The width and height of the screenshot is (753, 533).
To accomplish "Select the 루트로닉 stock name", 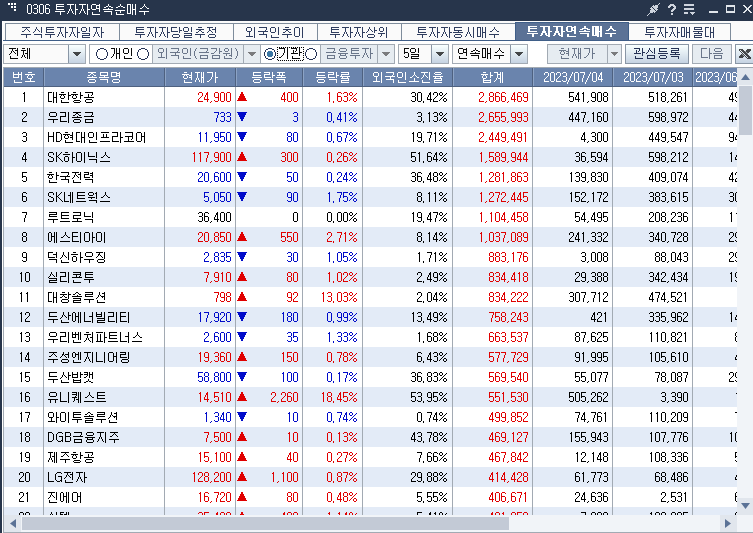I will tap(71, 218).
